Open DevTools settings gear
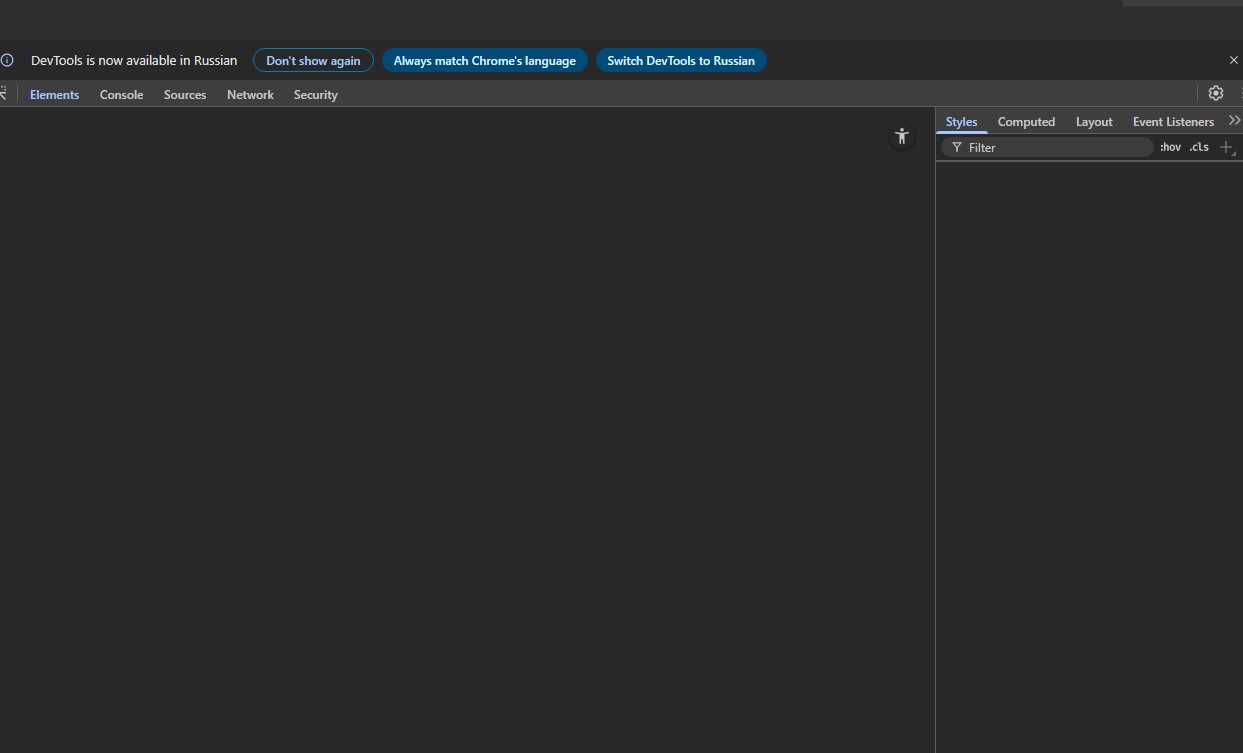This screenshot has width=1243, height=753. pyautogui.click(x=1215, y=93)
